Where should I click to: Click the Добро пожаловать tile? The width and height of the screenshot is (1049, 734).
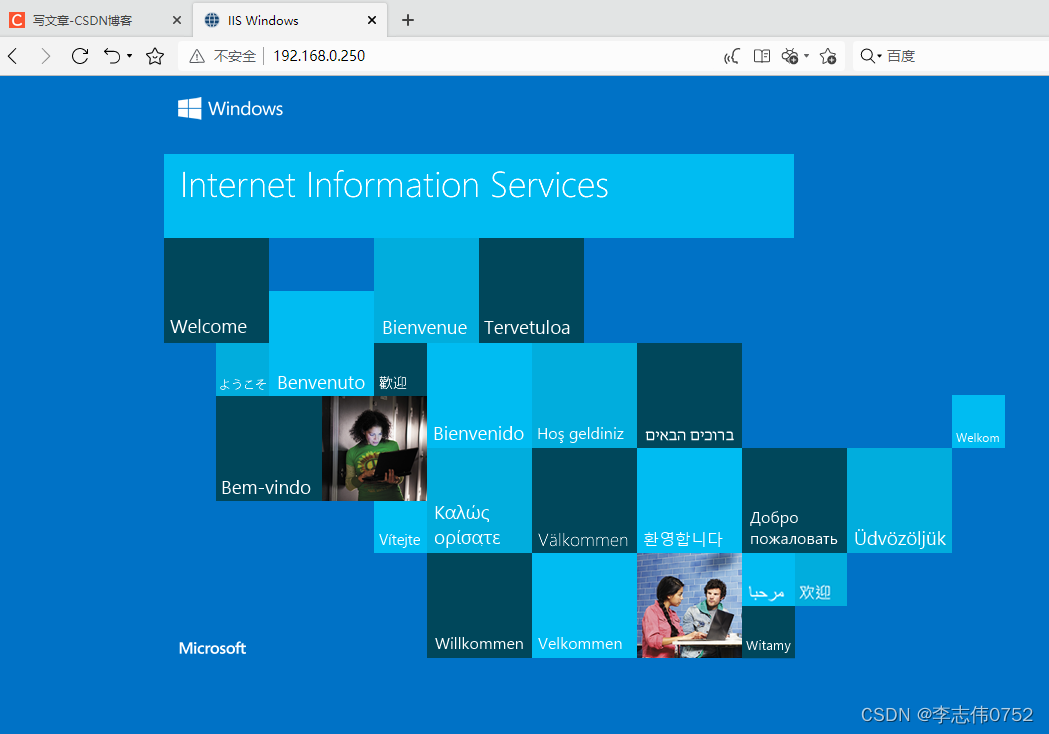point(794,500)
